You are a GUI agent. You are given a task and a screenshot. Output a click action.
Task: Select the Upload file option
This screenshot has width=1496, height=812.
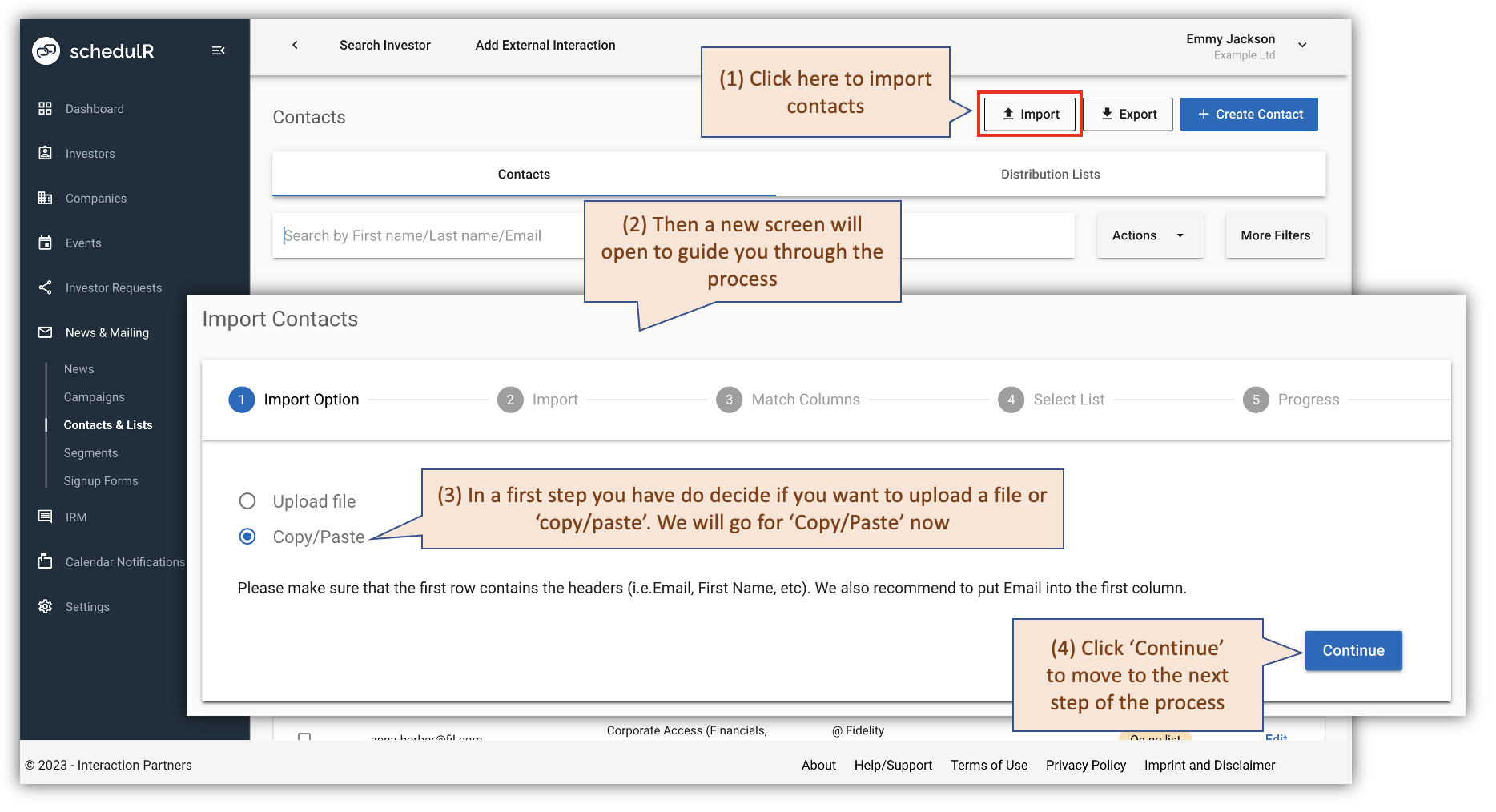pyautogui.click(x=247, y=500)
